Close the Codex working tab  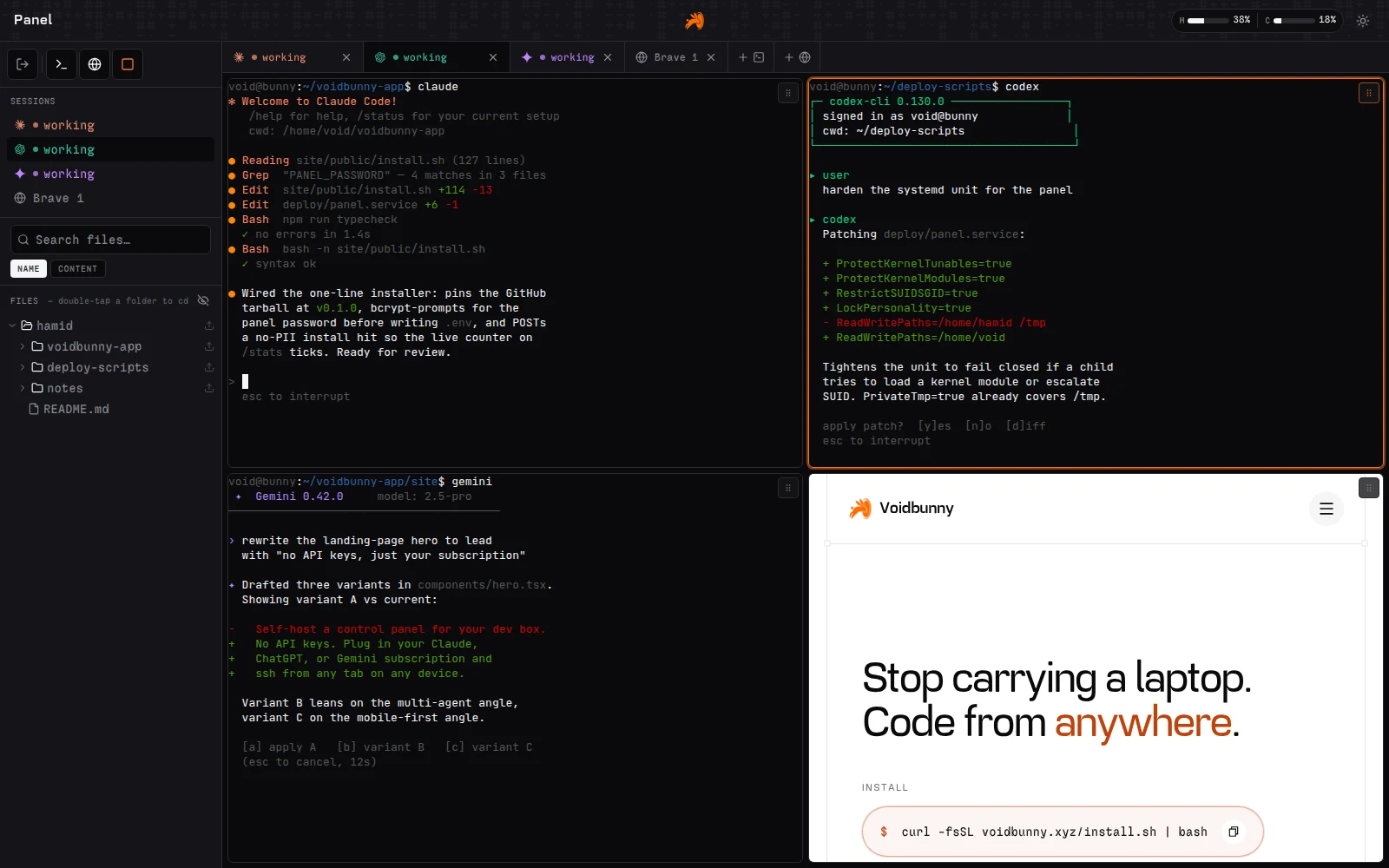click(493, 57)
